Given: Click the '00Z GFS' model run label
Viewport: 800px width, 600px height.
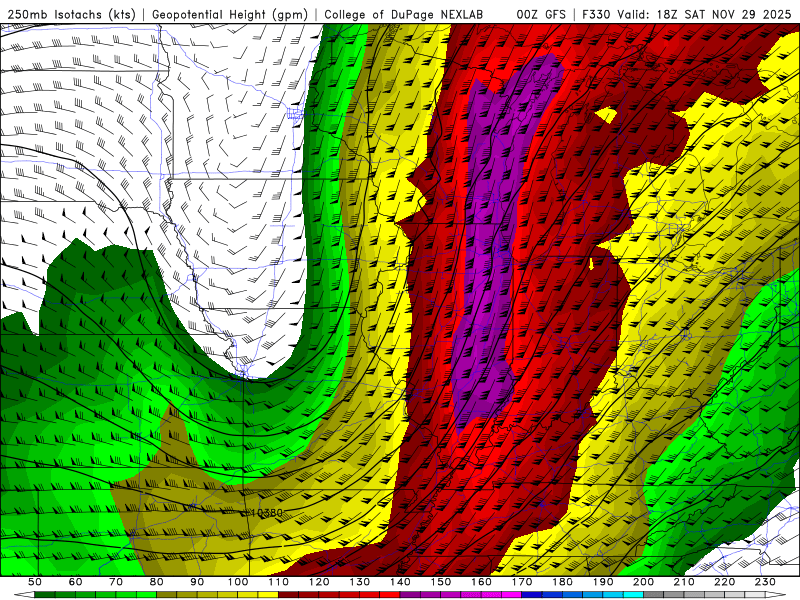Looking at the screenshot, I should click(x=541, y=14).
